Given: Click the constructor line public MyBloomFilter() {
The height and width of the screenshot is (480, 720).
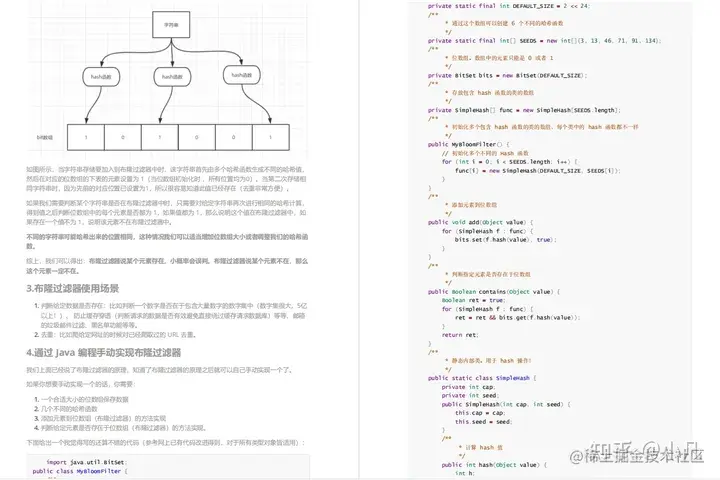Looking at the screenshot, I should pyautogui.click(x=468, y=145).
